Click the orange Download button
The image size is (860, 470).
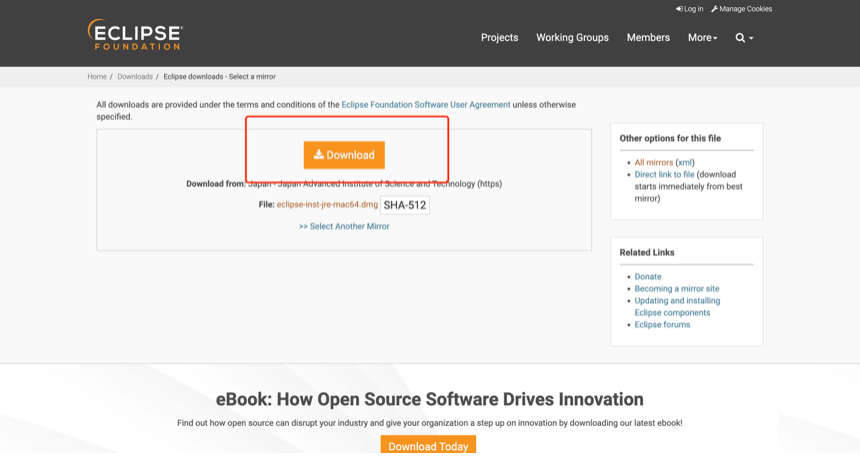(344, 155)
